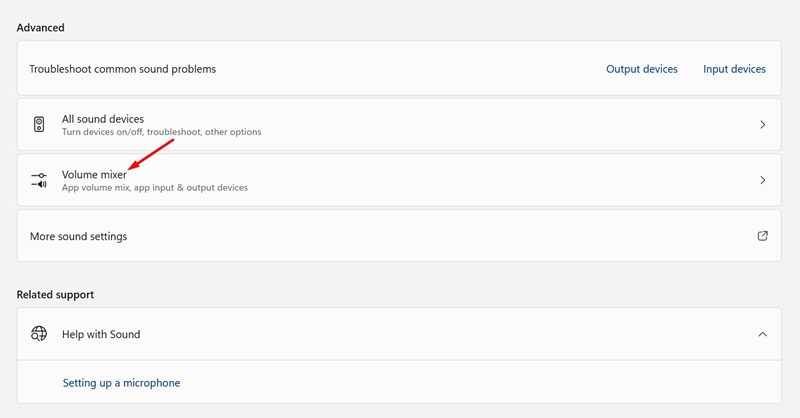Open the Setting up a microphone link

click(121, 383)
